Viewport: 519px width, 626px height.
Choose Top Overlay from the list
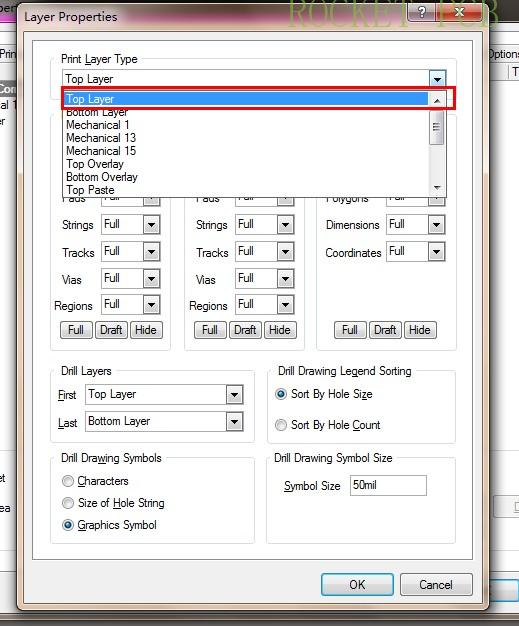pyautogui.click(x=246, y=164)
